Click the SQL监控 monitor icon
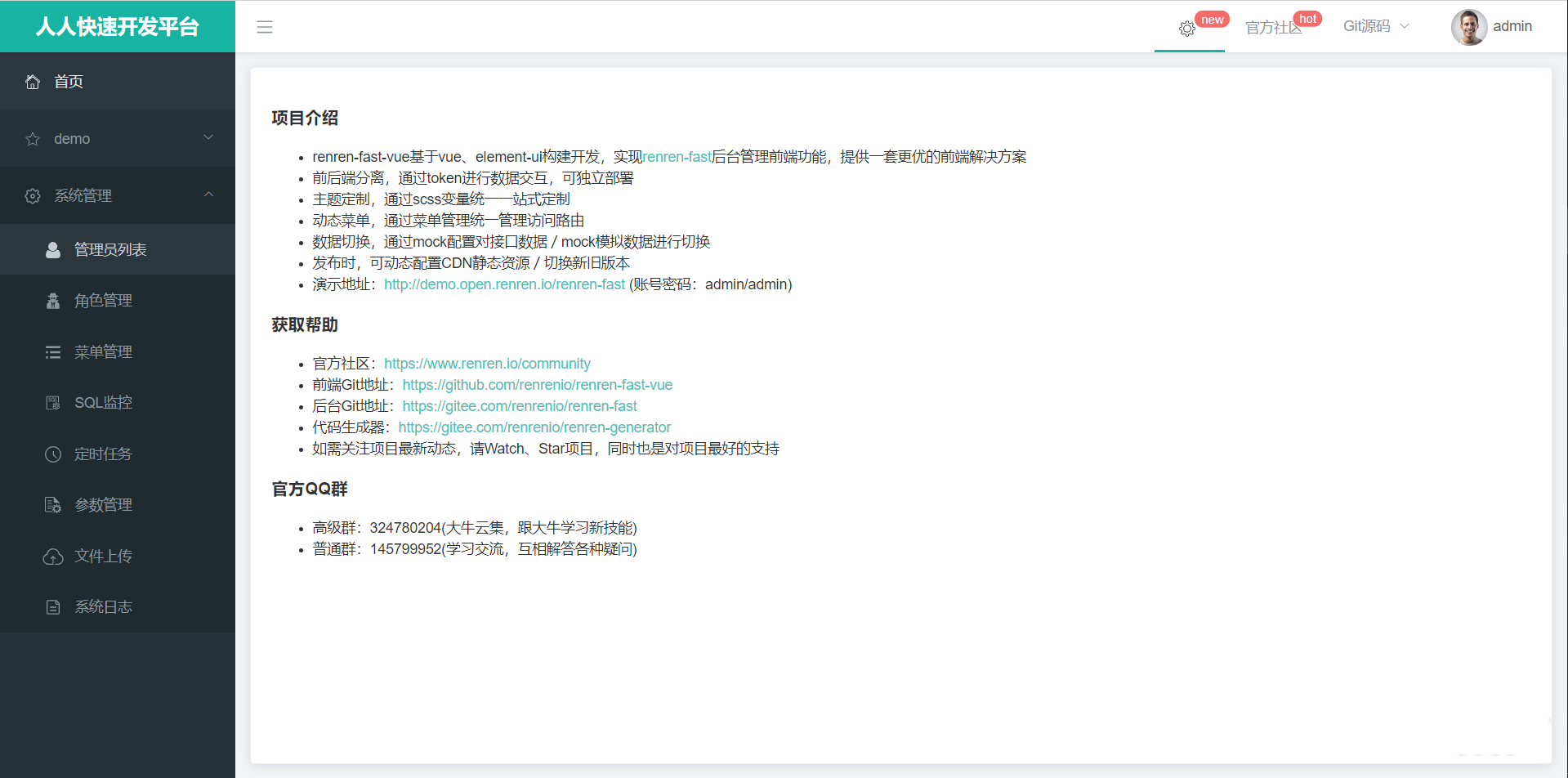The image size is (1568, 778). click(x=53, y=403)
